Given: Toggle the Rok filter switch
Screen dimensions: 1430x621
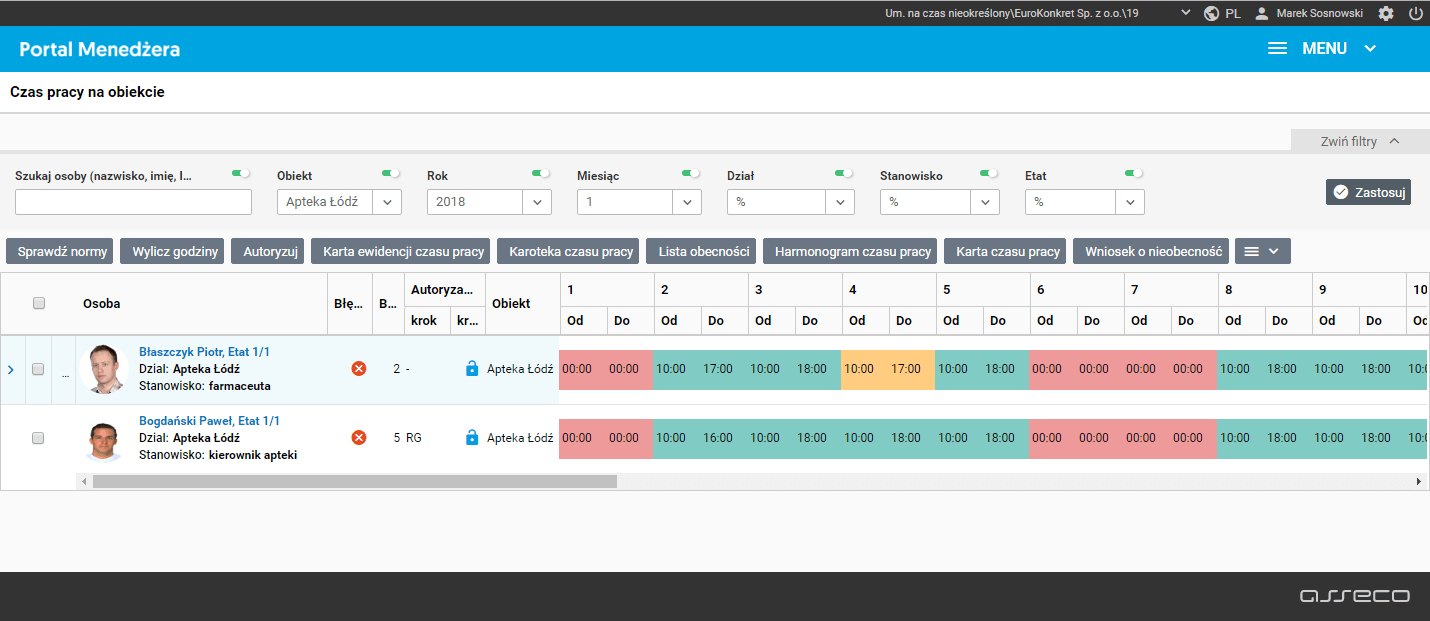Looking at the screenshot, I should [x=541, y=174].
